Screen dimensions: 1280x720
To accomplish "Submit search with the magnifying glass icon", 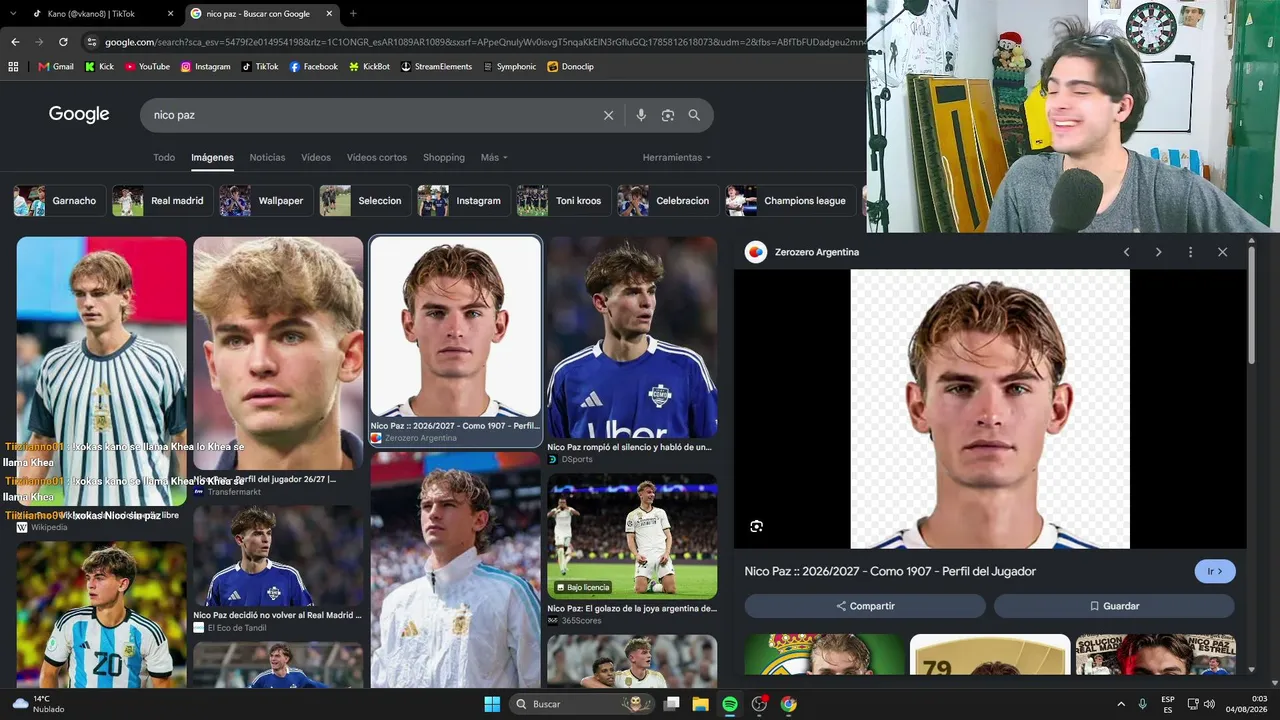I will coord(694,115).
